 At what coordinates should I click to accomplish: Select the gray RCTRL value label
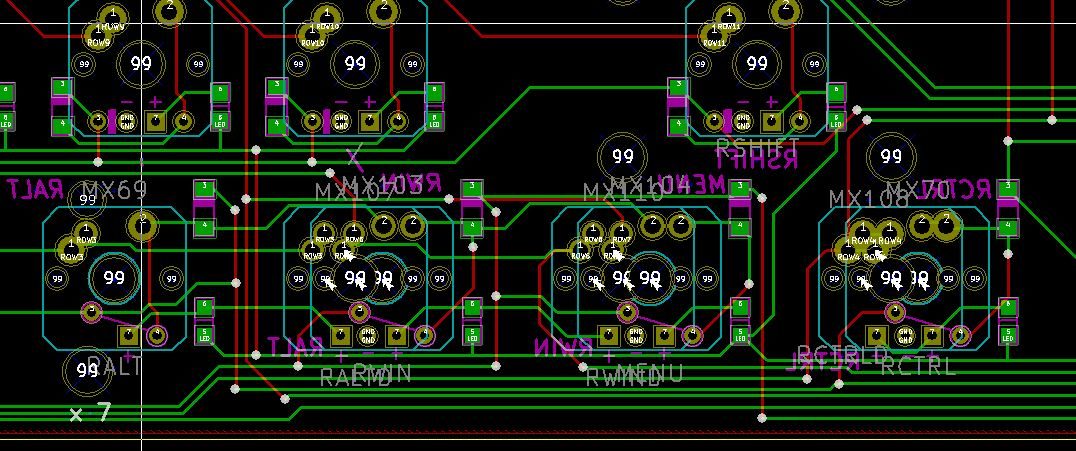pos(919,366)
